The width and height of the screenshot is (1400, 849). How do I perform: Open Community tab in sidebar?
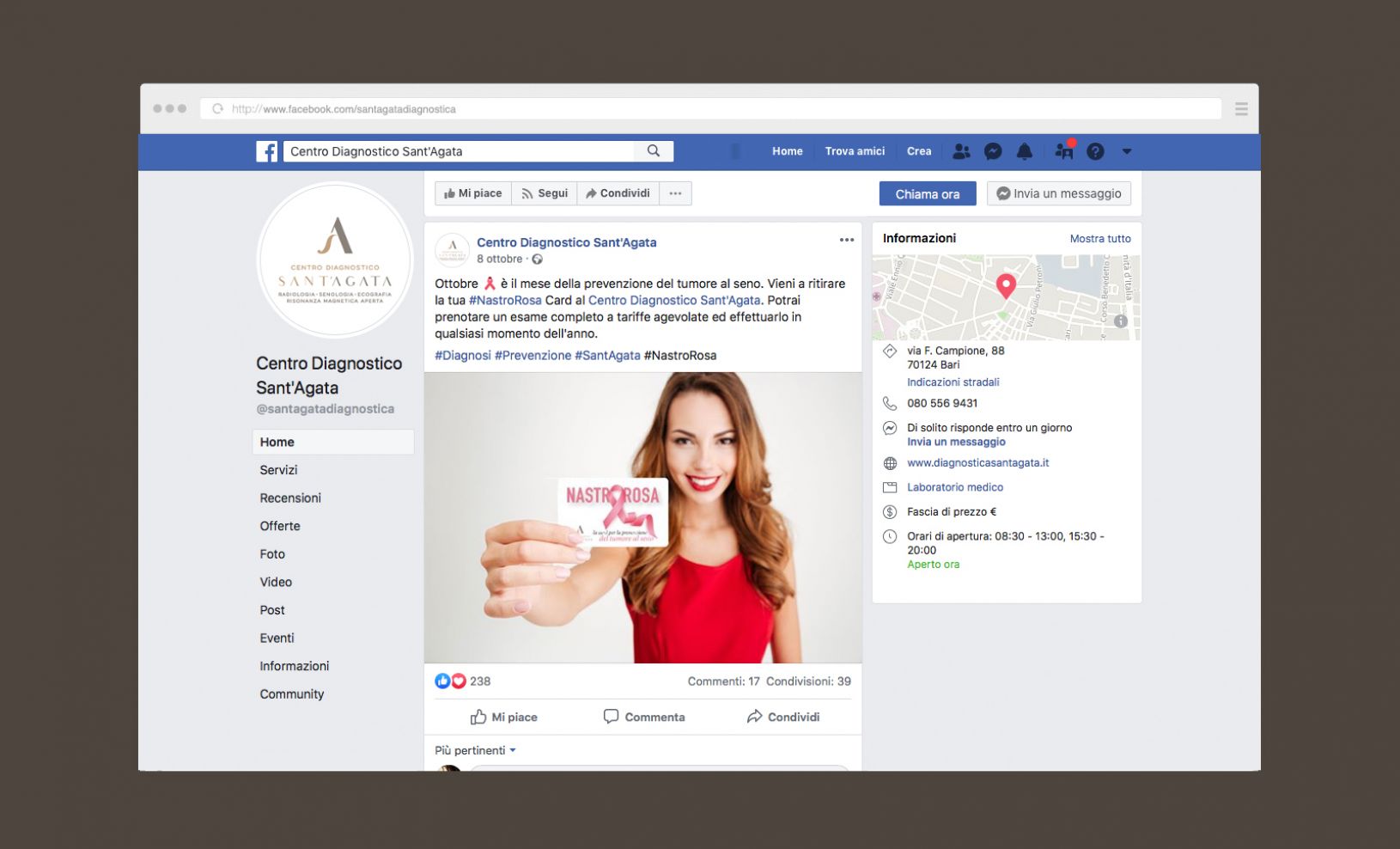click(x=292, y=694)
